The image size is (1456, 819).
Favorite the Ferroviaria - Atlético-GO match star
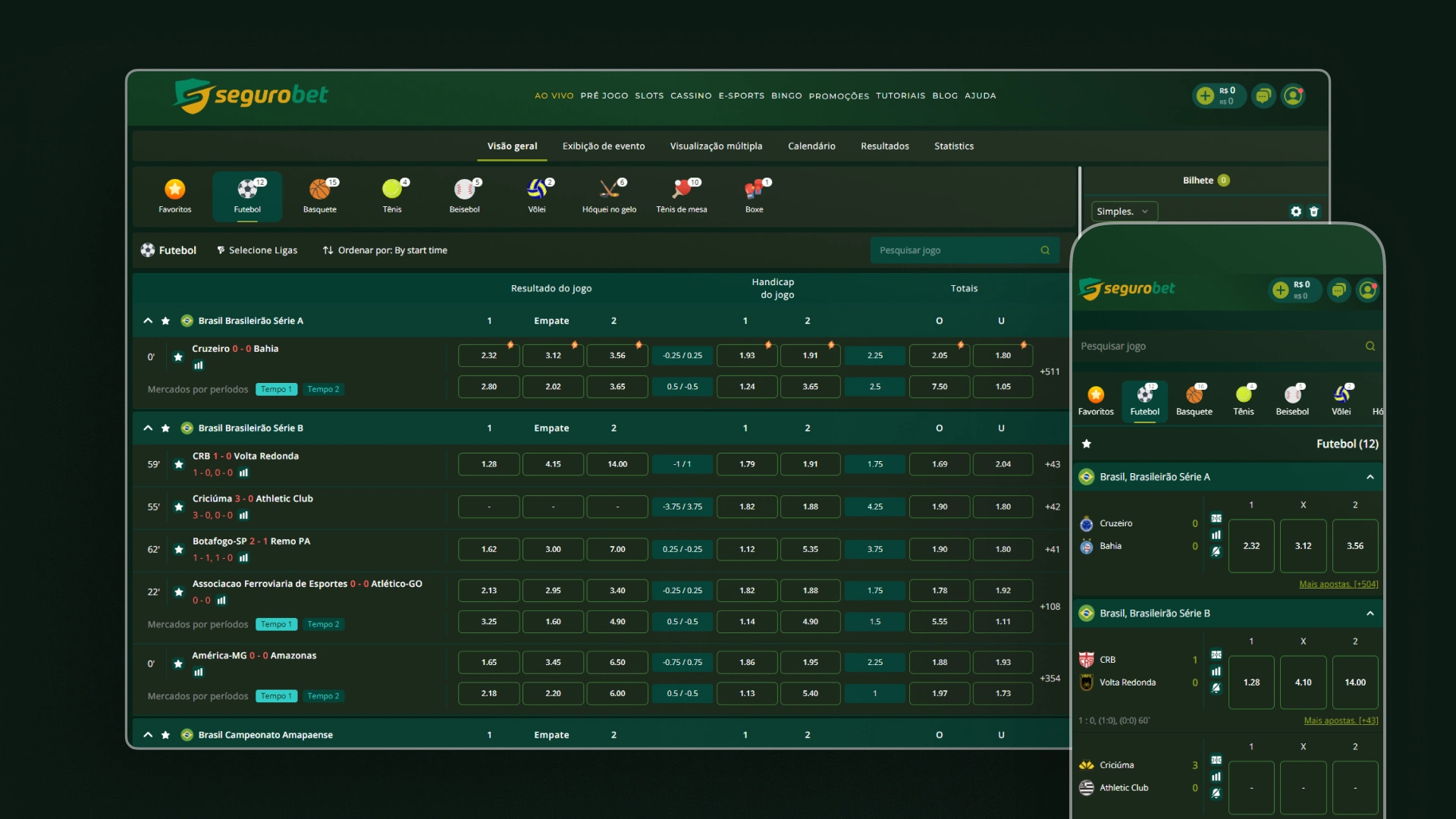coord(179,591)
